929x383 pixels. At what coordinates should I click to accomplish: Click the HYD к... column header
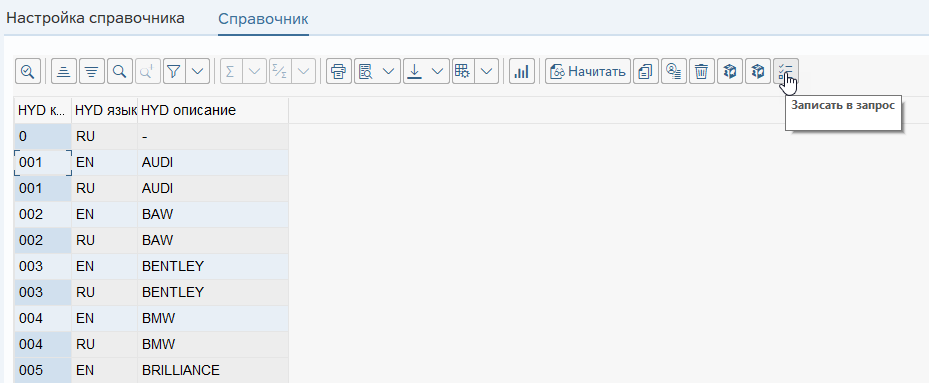(x=43, y=110)
